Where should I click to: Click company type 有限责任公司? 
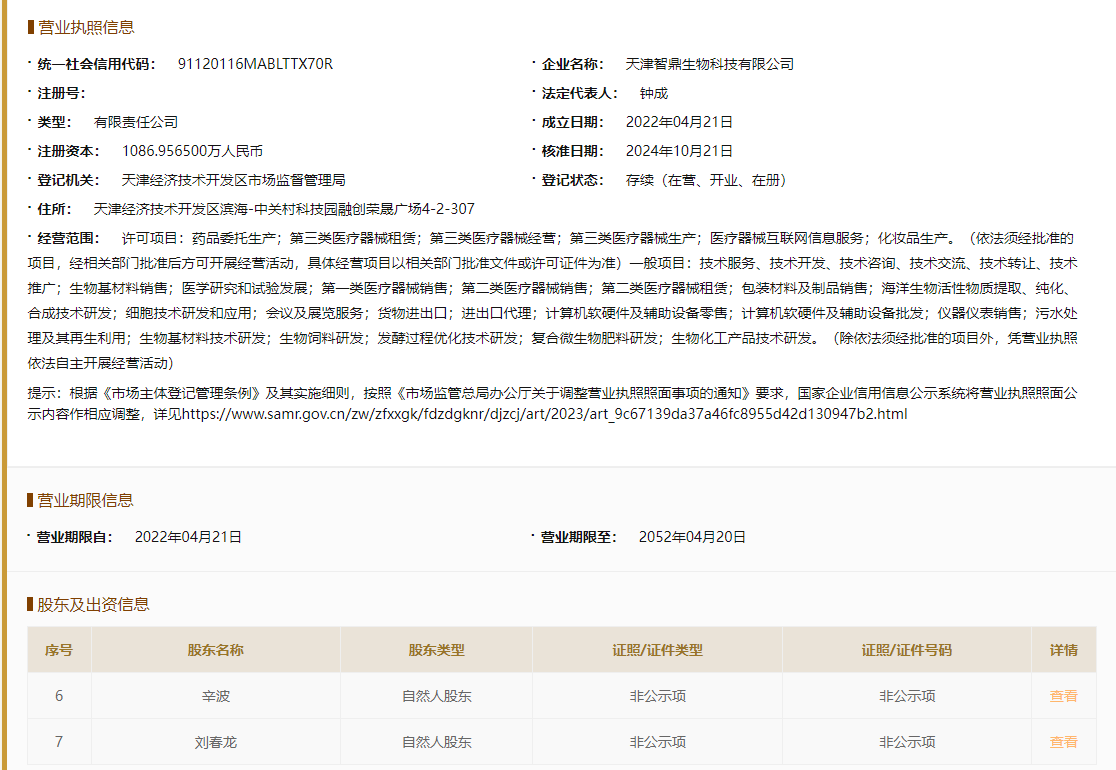pyautogui.click(x=136, y=122)
